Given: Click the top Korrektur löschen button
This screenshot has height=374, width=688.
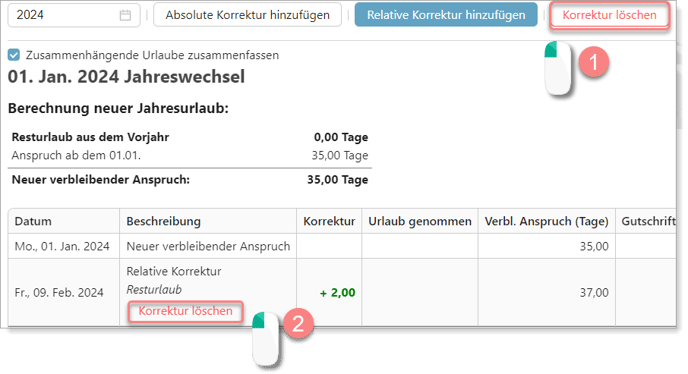Looking at the screenshot, I should [609, 15].
